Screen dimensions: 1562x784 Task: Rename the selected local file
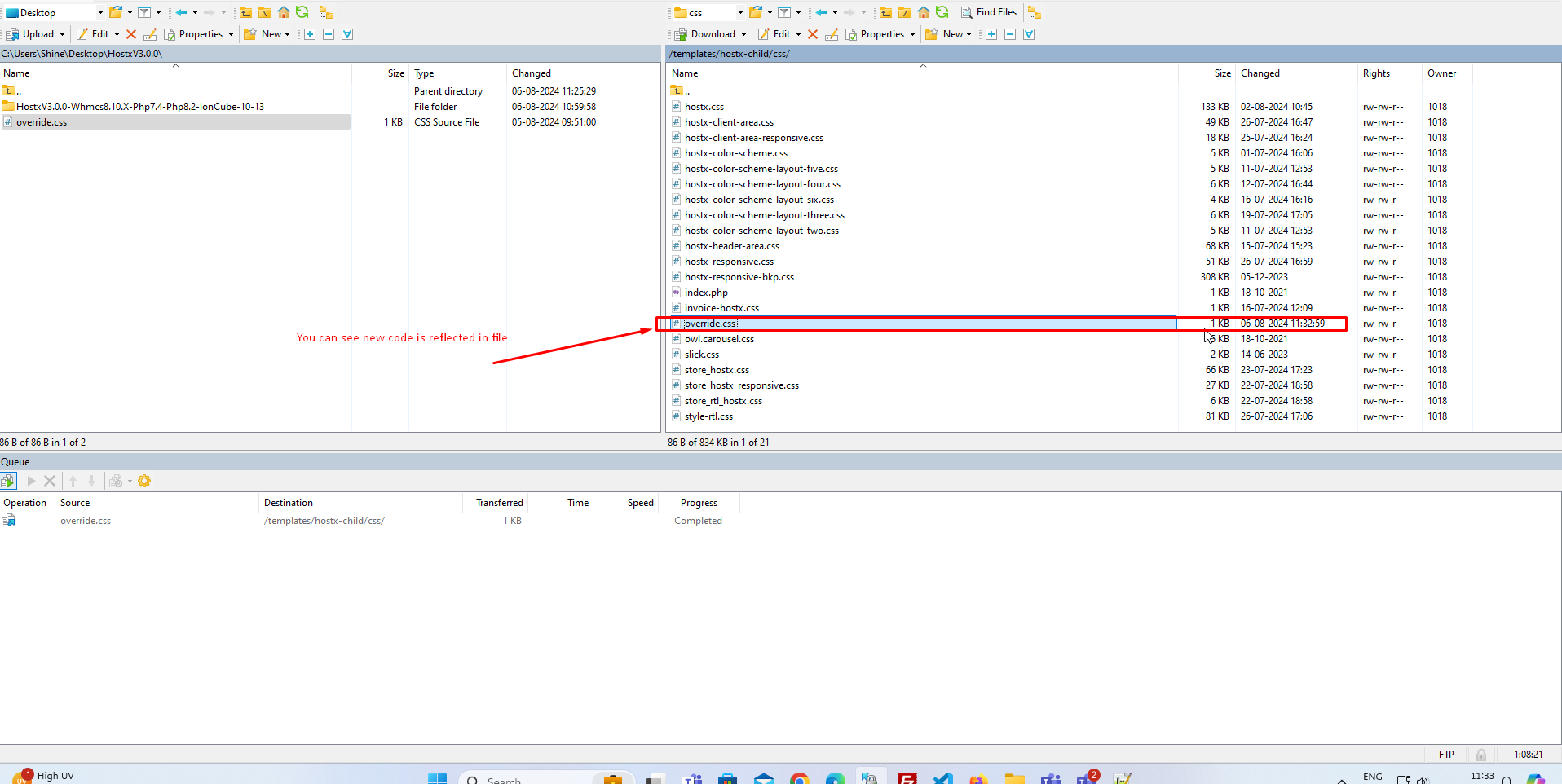pos(150,34)
